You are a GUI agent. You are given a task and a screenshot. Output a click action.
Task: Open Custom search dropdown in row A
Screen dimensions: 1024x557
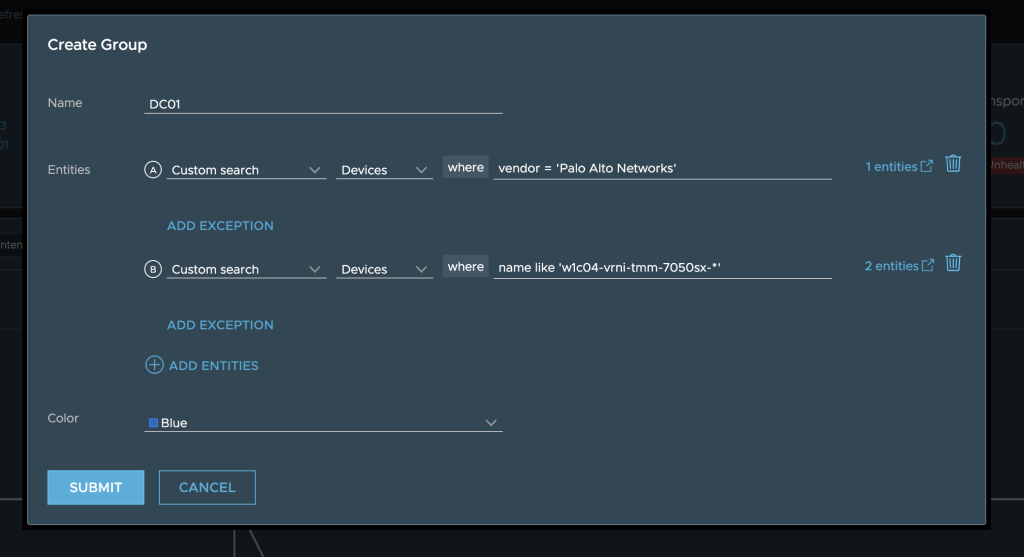tap(246, 170)
